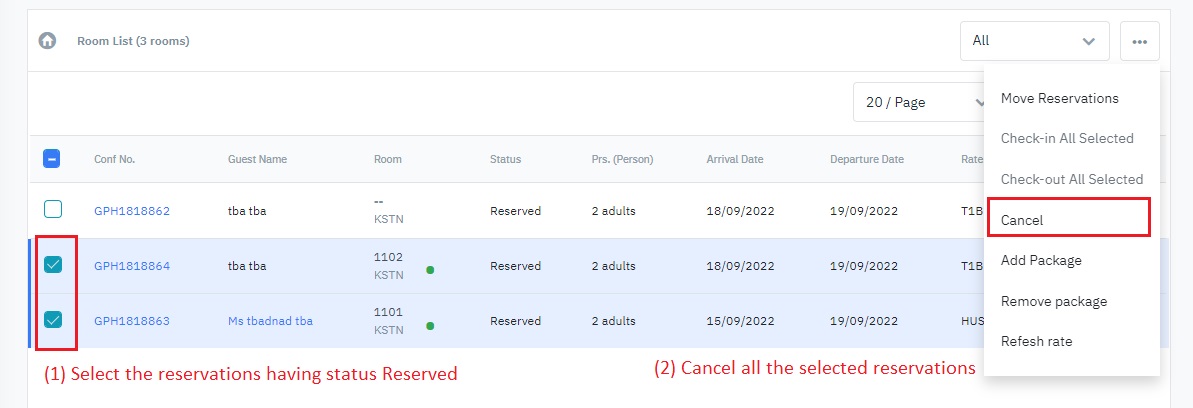Screen dimensions: 1193x408
Task: Uncheck the box for reservation GPH1818863
Action: 53,320
